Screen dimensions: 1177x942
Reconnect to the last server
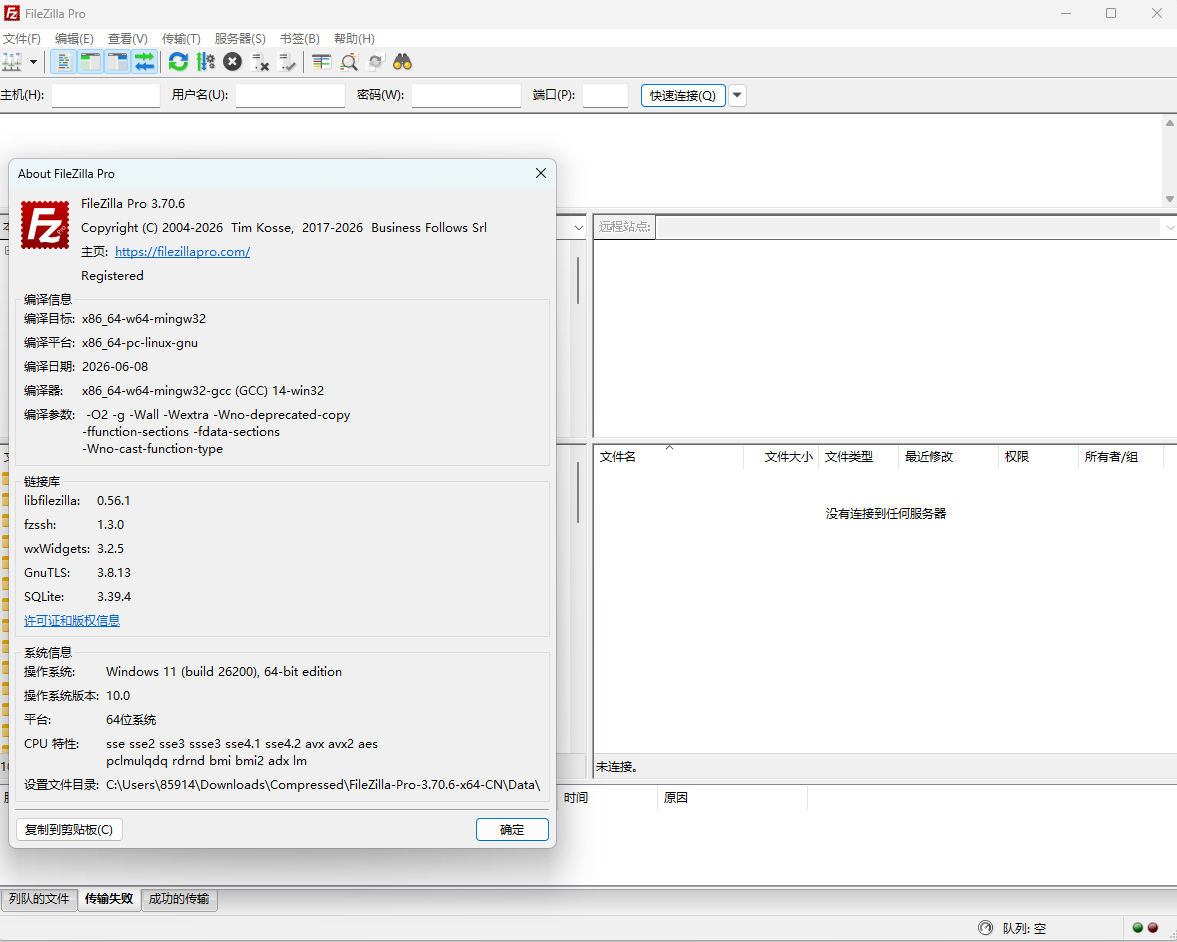coord(287,62)
